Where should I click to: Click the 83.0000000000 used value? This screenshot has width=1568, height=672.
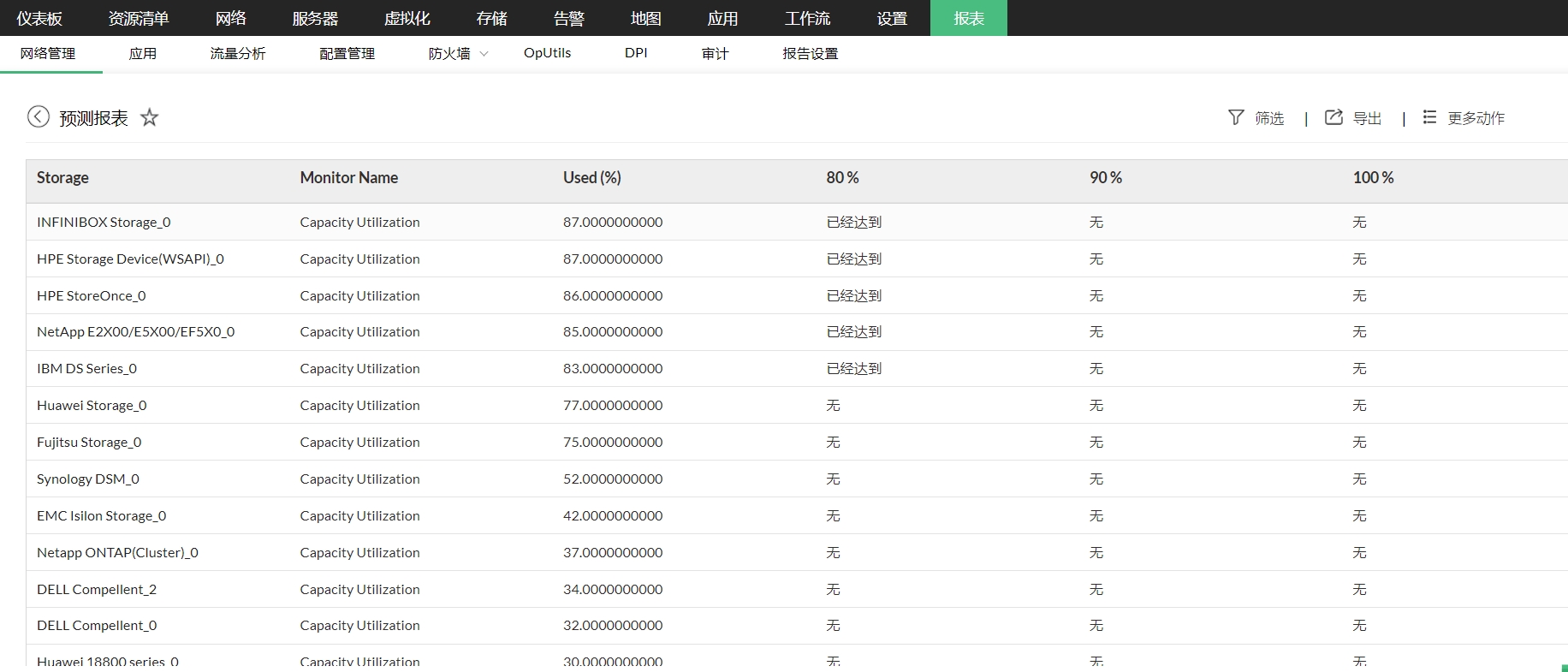pyautogui.click(x=613, y=369)
